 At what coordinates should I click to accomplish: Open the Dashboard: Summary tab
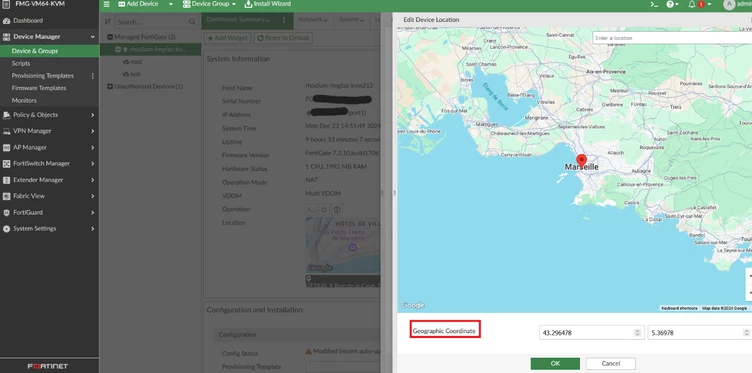pos(238,20)
